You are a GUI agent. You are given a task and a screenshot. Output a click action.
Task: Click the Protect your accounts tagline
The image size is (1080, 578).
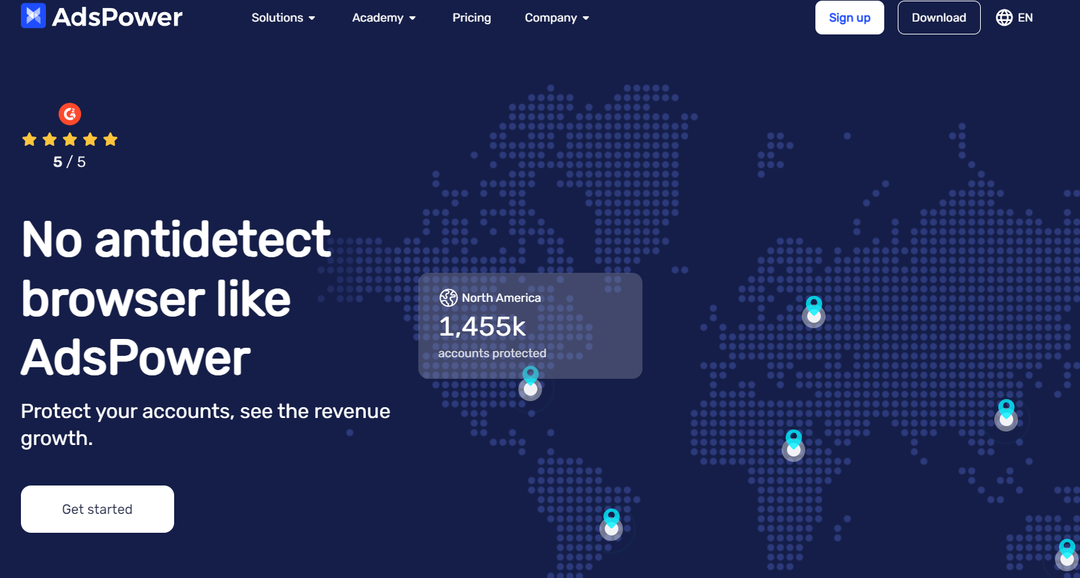tap(205, 424)
